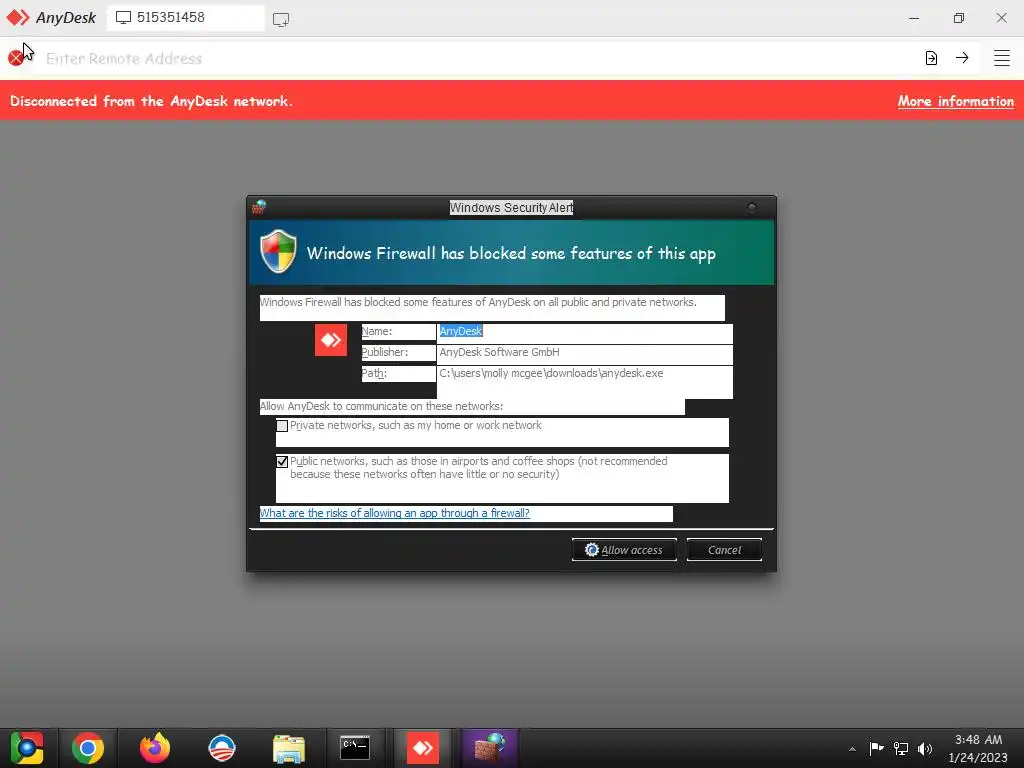Open the volume speaker tray icon
Screen dimensions: 1024x768
(x=925, y=748)
